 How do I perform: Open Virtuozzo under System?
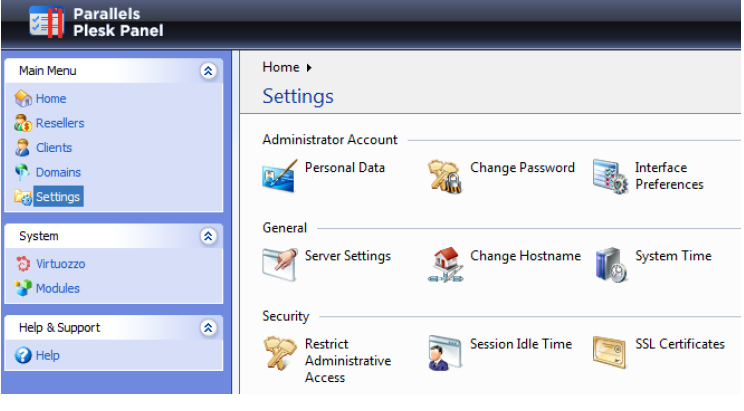57,264
